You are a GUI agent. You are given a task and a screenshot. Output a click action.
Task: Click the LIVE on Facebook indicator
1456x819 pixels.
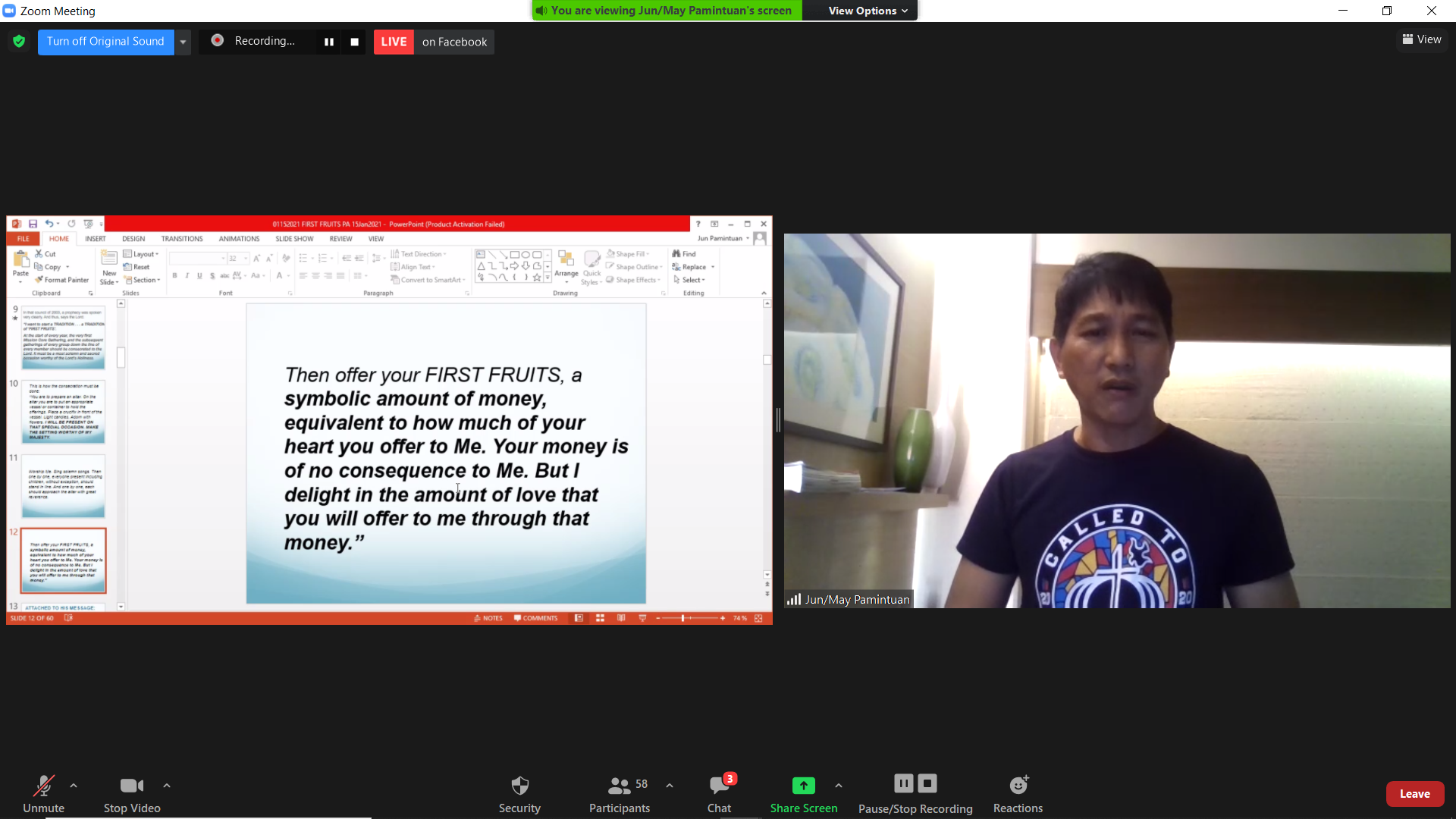(x=434, y=42)
